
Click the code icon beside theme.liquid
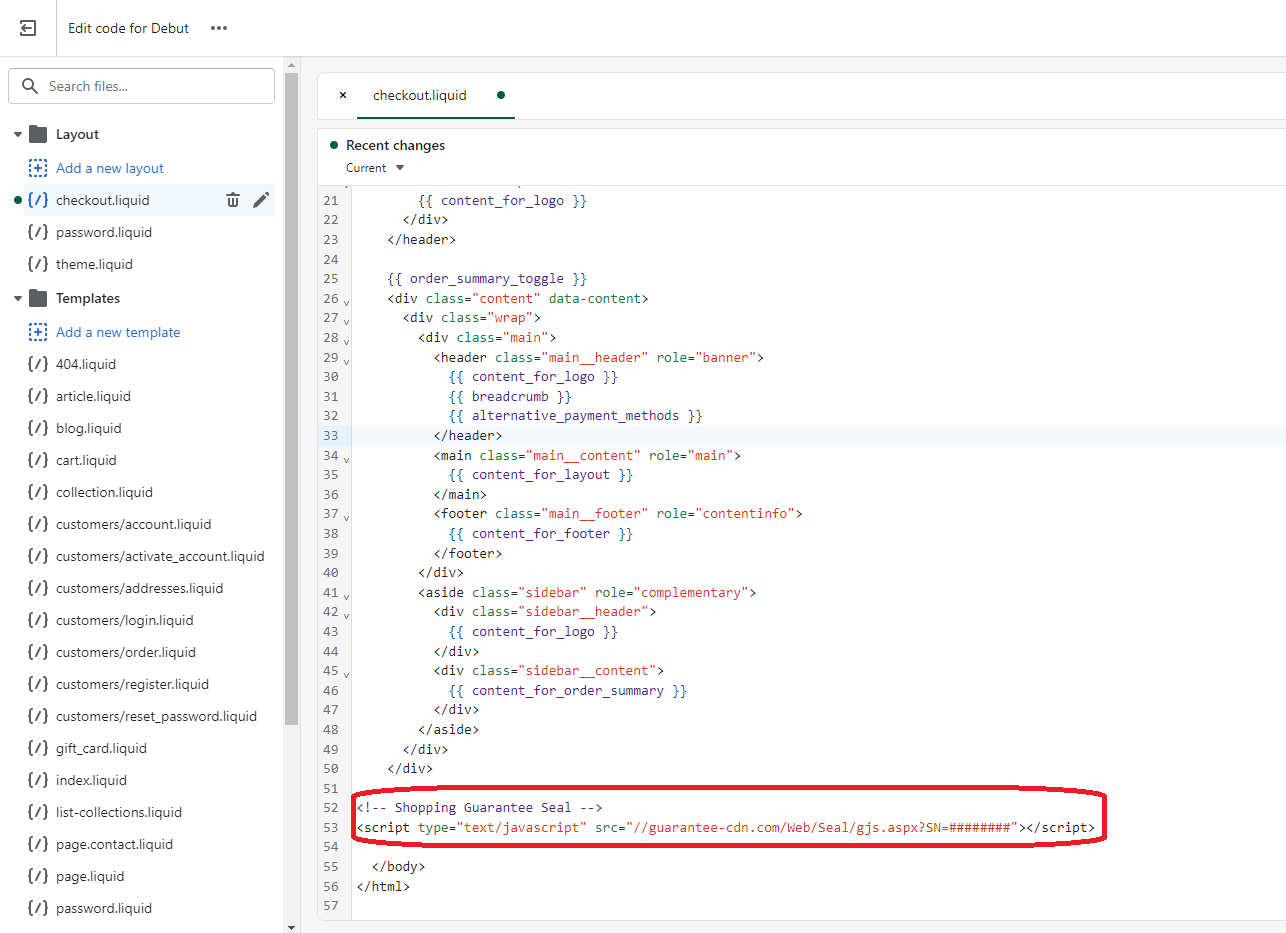pyautogui.click(x=38, y=264)
